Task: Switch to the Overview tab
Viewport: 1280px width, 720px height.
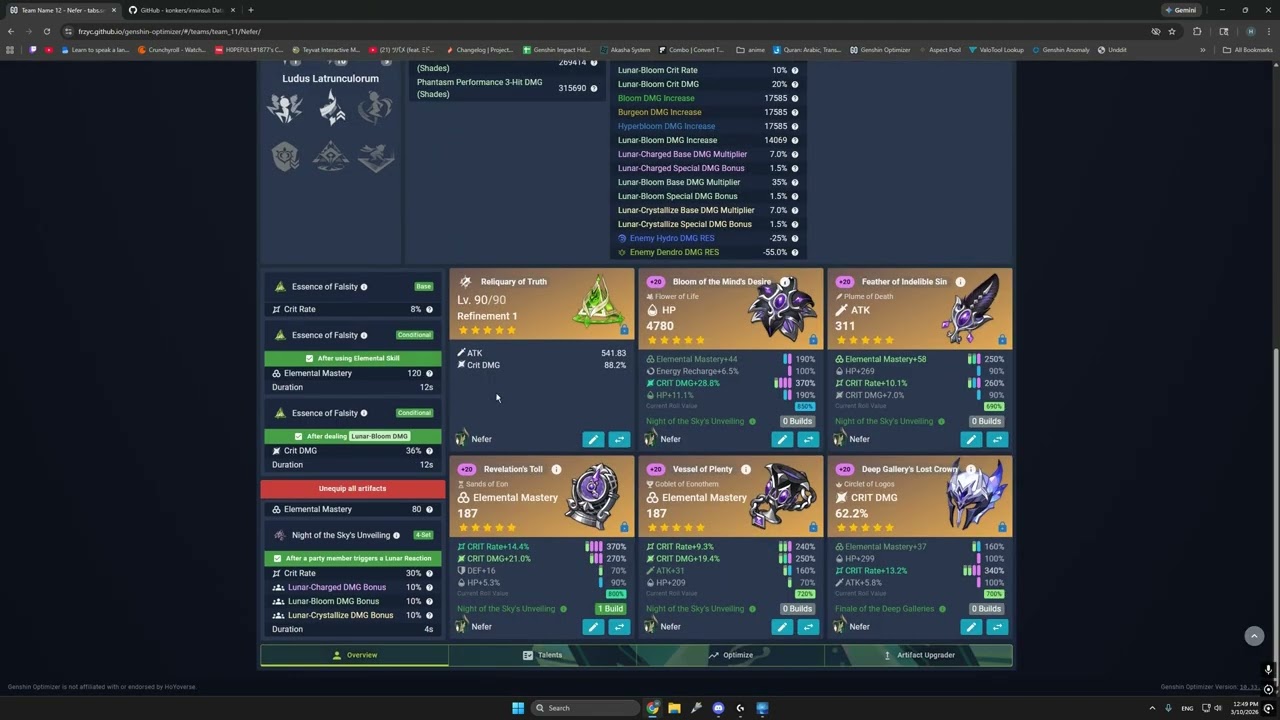Action: 354,655
